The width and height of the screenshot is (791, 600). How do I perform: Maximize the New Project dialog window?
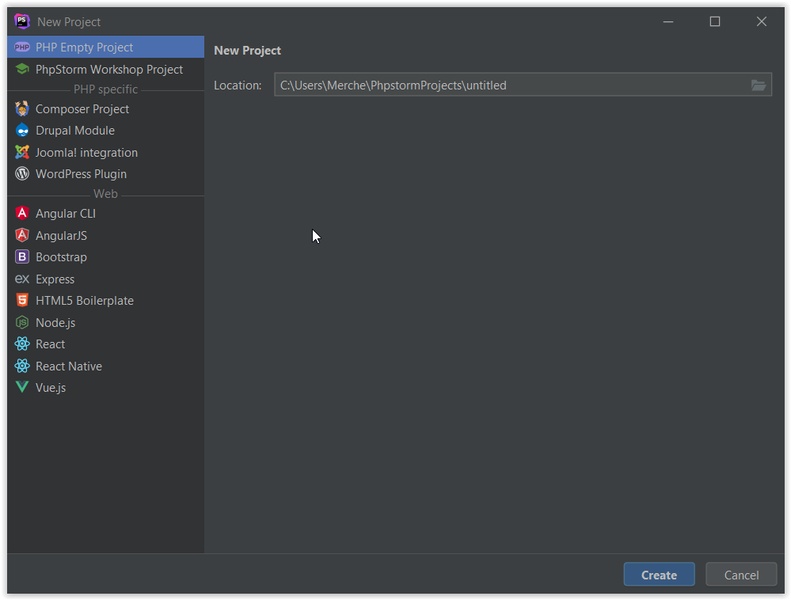[x=715, y=22]
